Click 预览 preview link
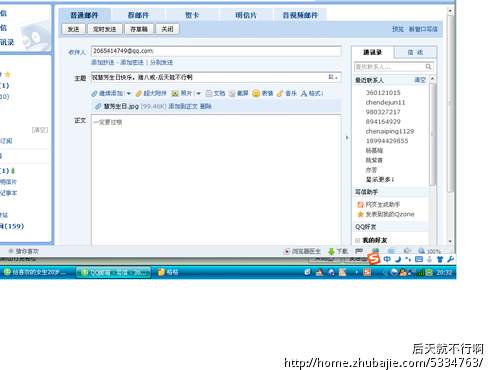The height and width of the screenshot is (370, 493). click(x=398, y=29)
